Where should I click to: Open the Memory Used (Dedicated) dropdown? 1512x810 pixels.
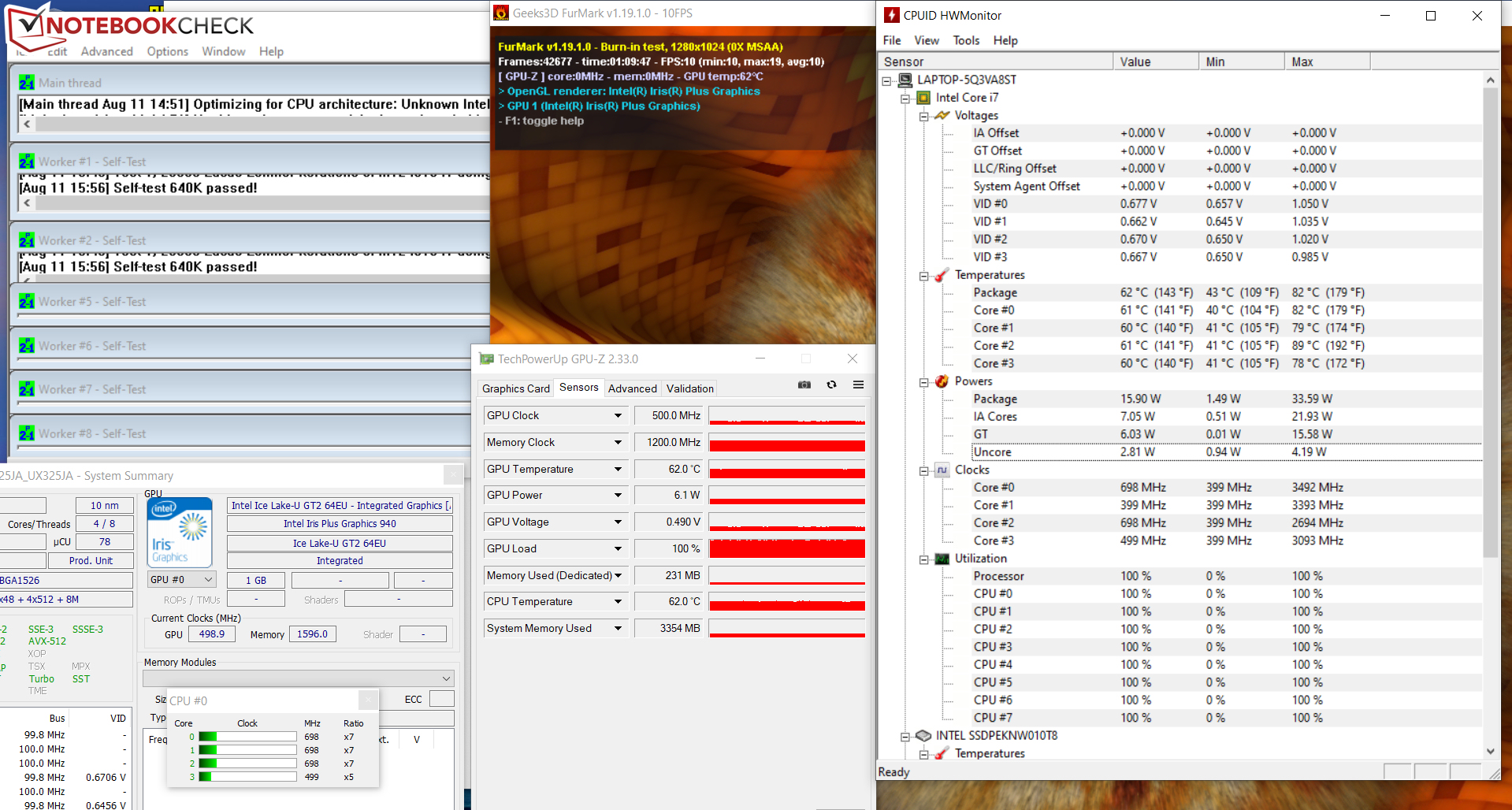click(x=618, y=575)
